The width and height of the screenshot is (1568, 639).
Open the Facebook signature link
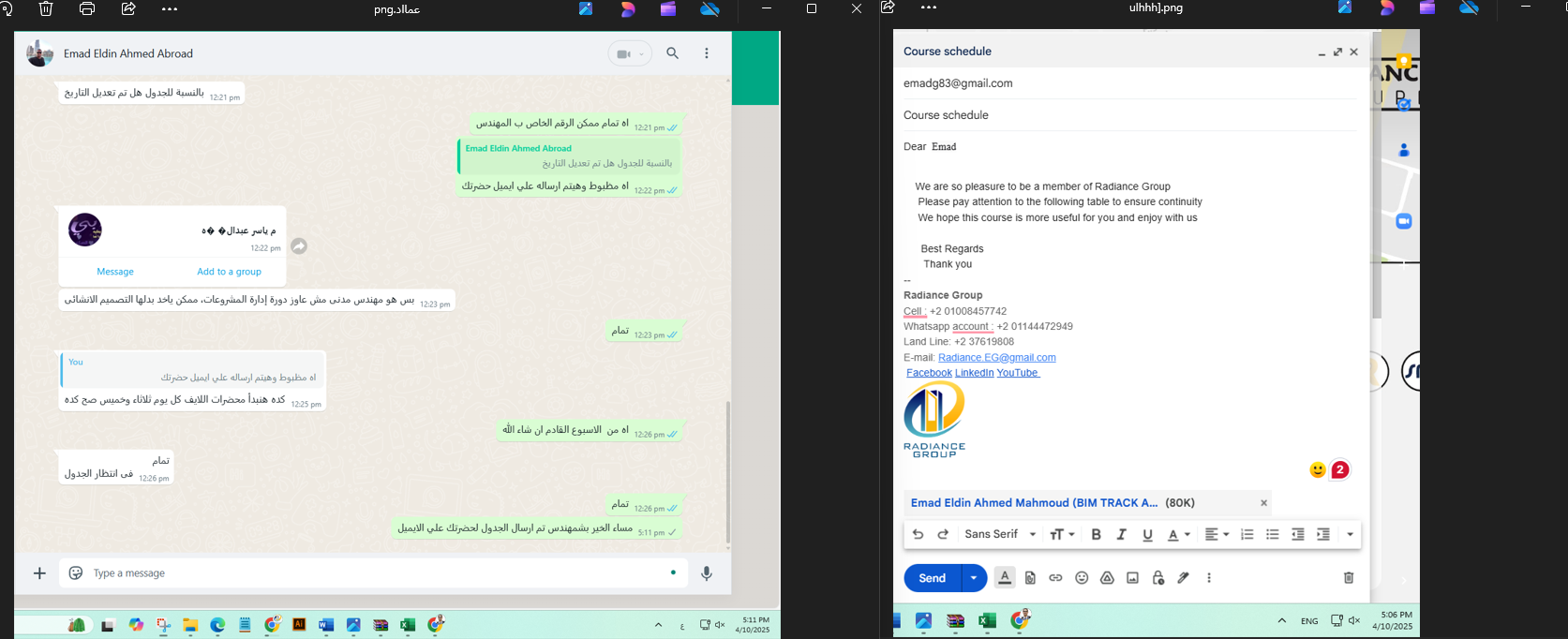tap(929, 373)
